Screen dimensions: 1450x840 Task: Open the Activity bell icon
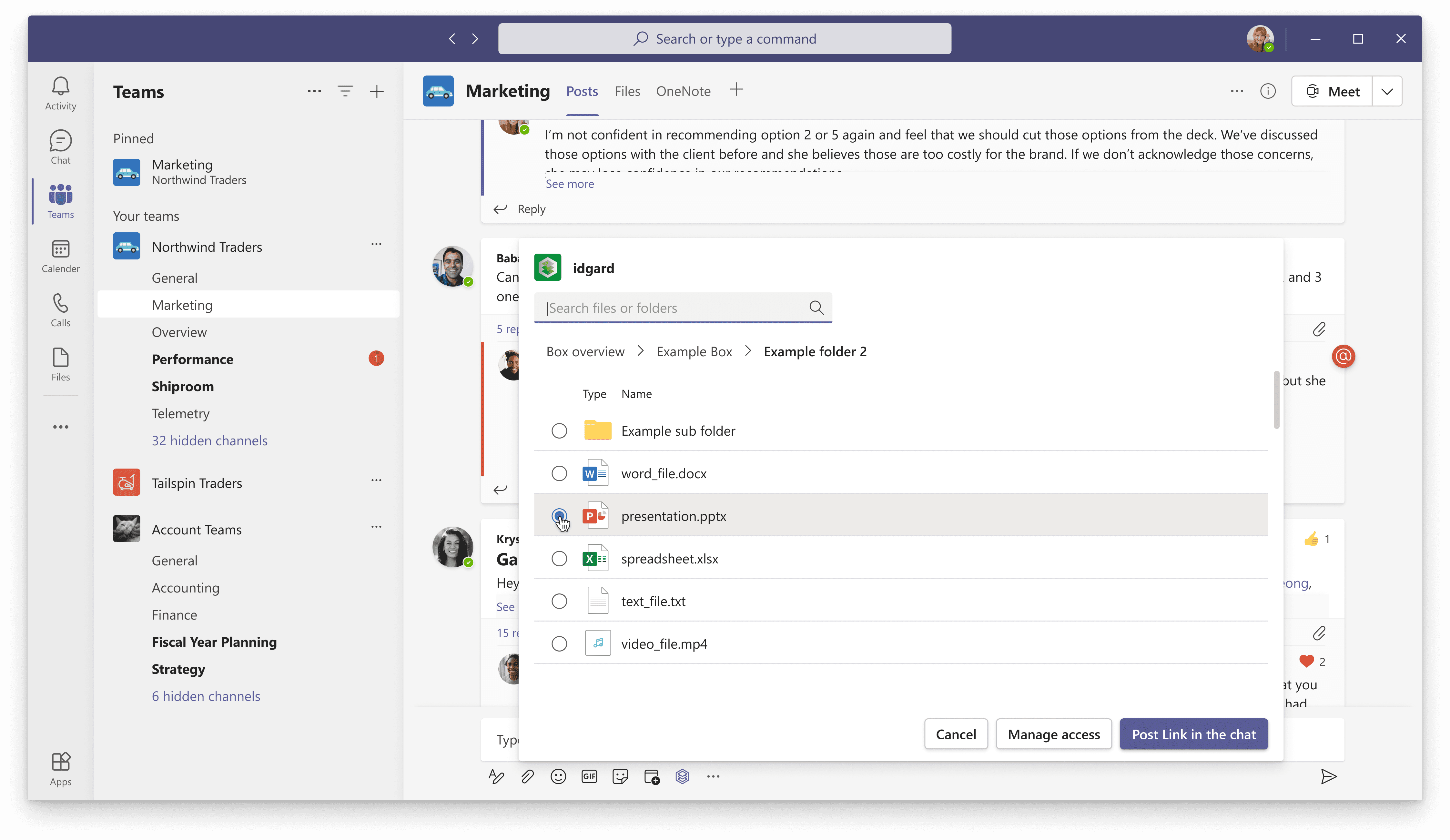tap(60, 93)
